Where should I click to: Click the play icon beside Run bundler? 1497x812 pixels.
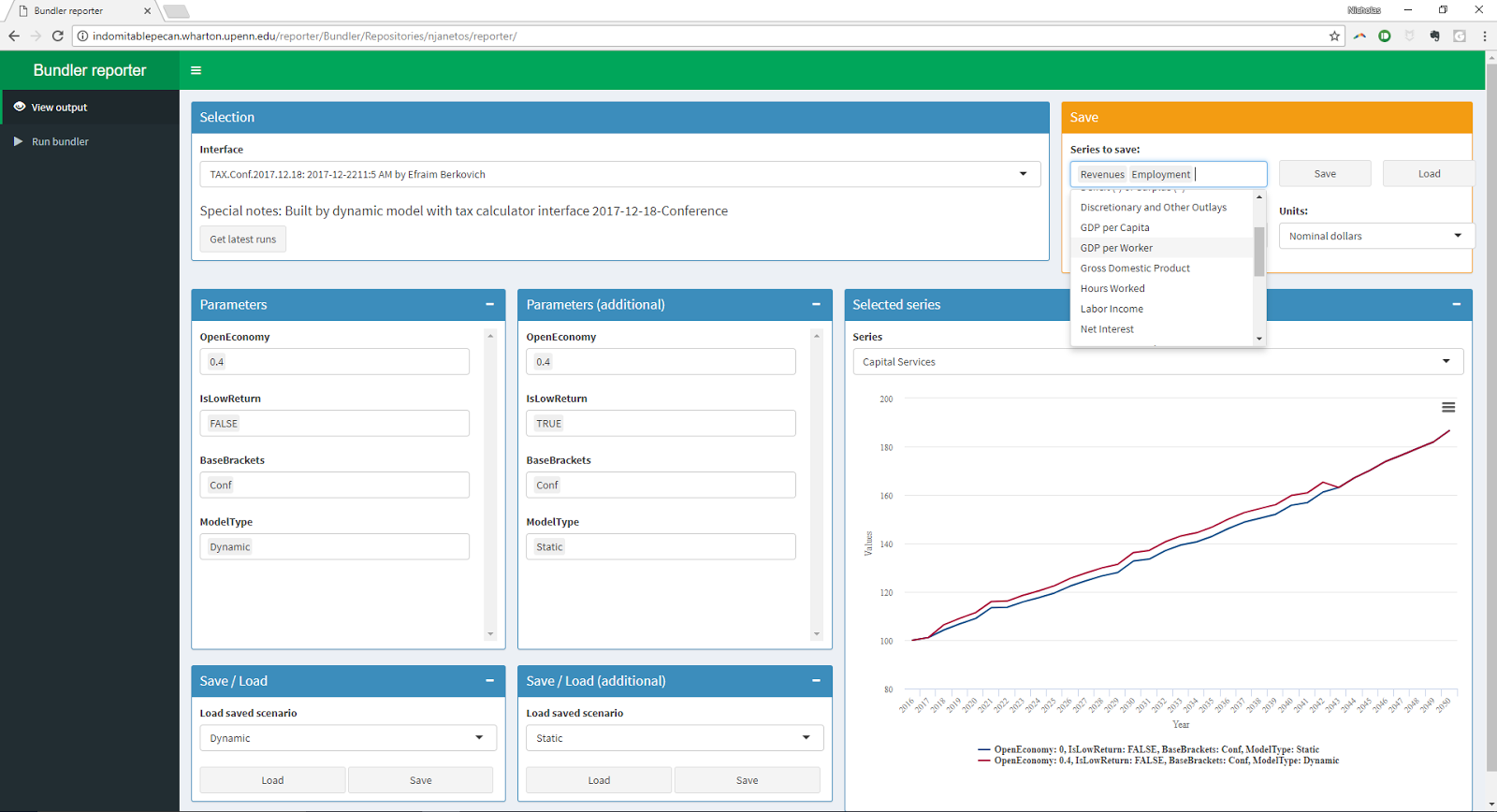[x=18, y=141]
